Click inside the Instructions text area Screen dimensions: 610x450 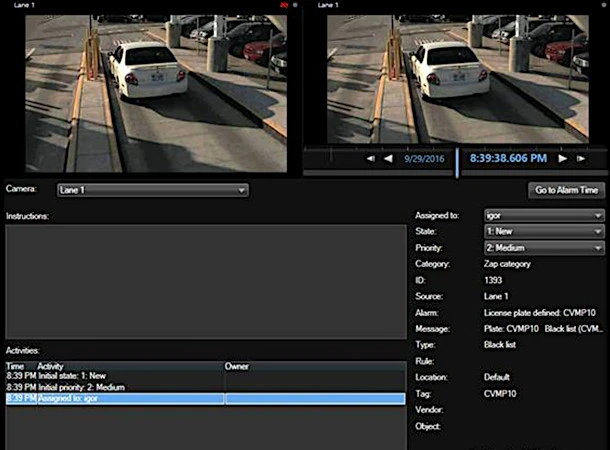click(206, 282)
